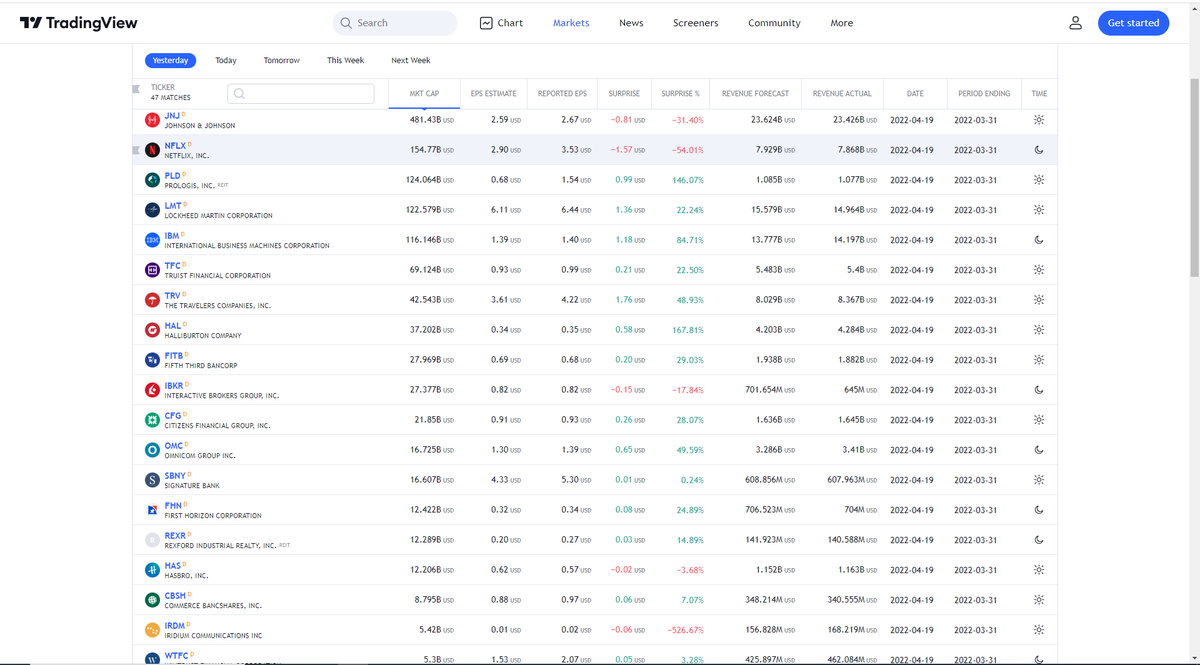1200x665 pixels.
Task: Click the Halliburton company logo
Action: tap(152, 330)
